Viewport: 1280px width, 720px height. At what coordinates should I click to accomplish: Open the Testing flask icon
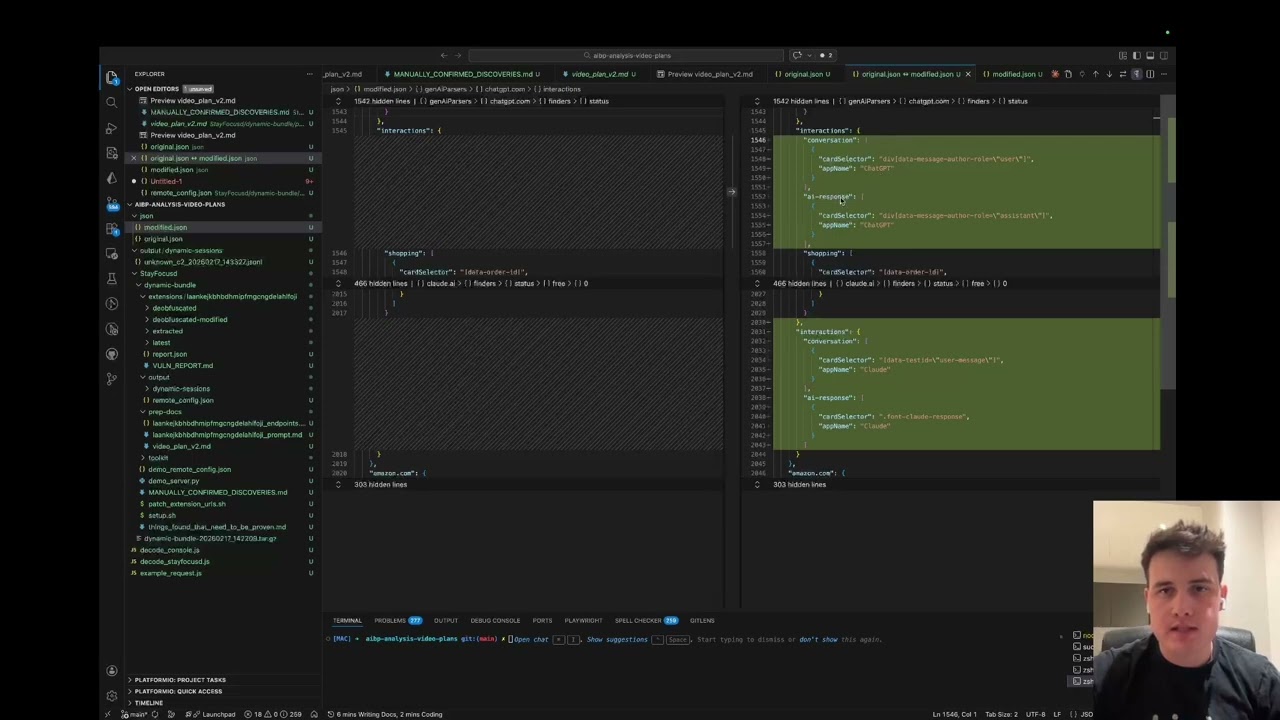(112, 278)
